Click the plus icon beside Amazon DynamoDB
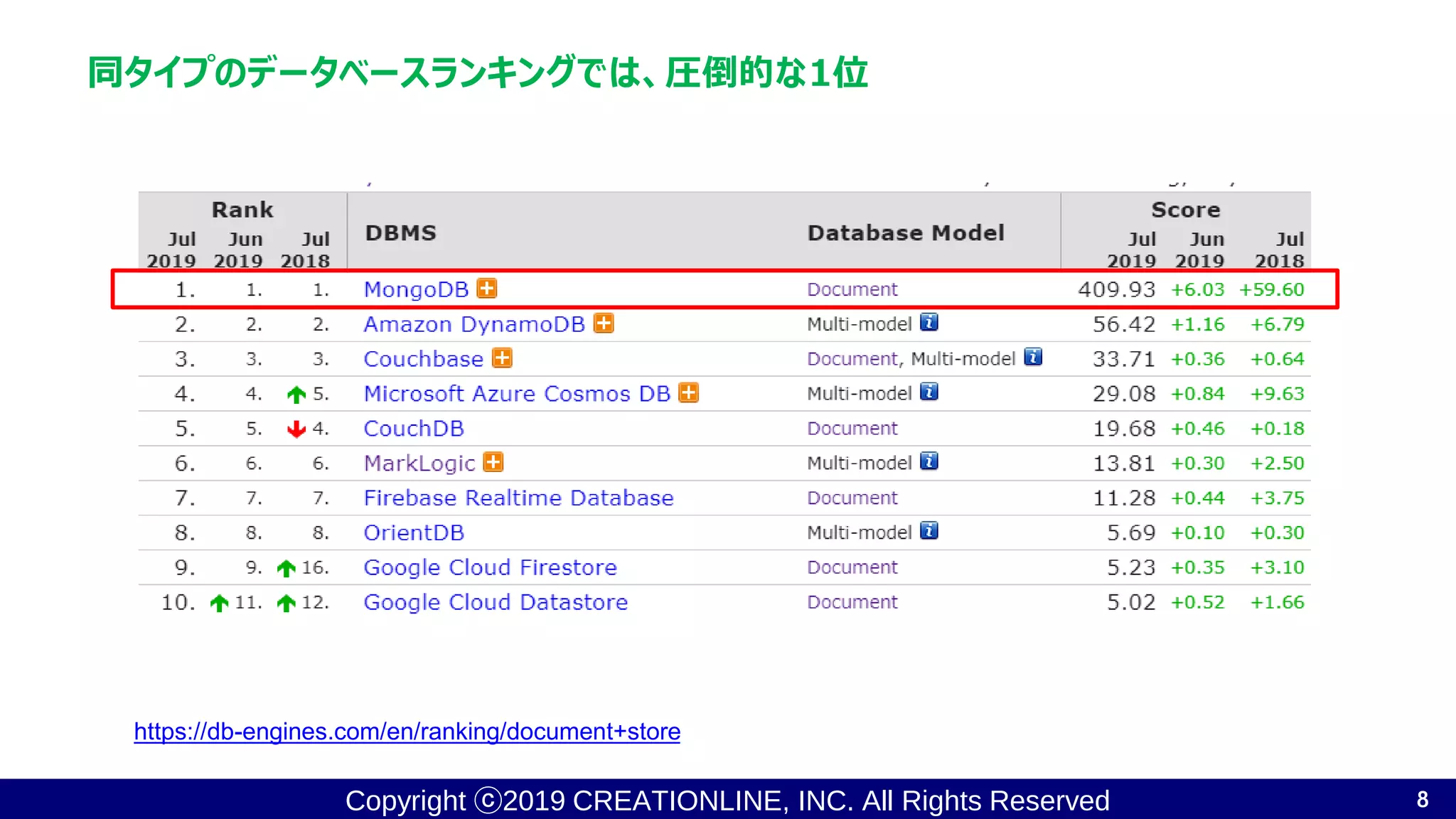Image resolution: width=1456 pixels, height=819 pixels. coord(604,323)
